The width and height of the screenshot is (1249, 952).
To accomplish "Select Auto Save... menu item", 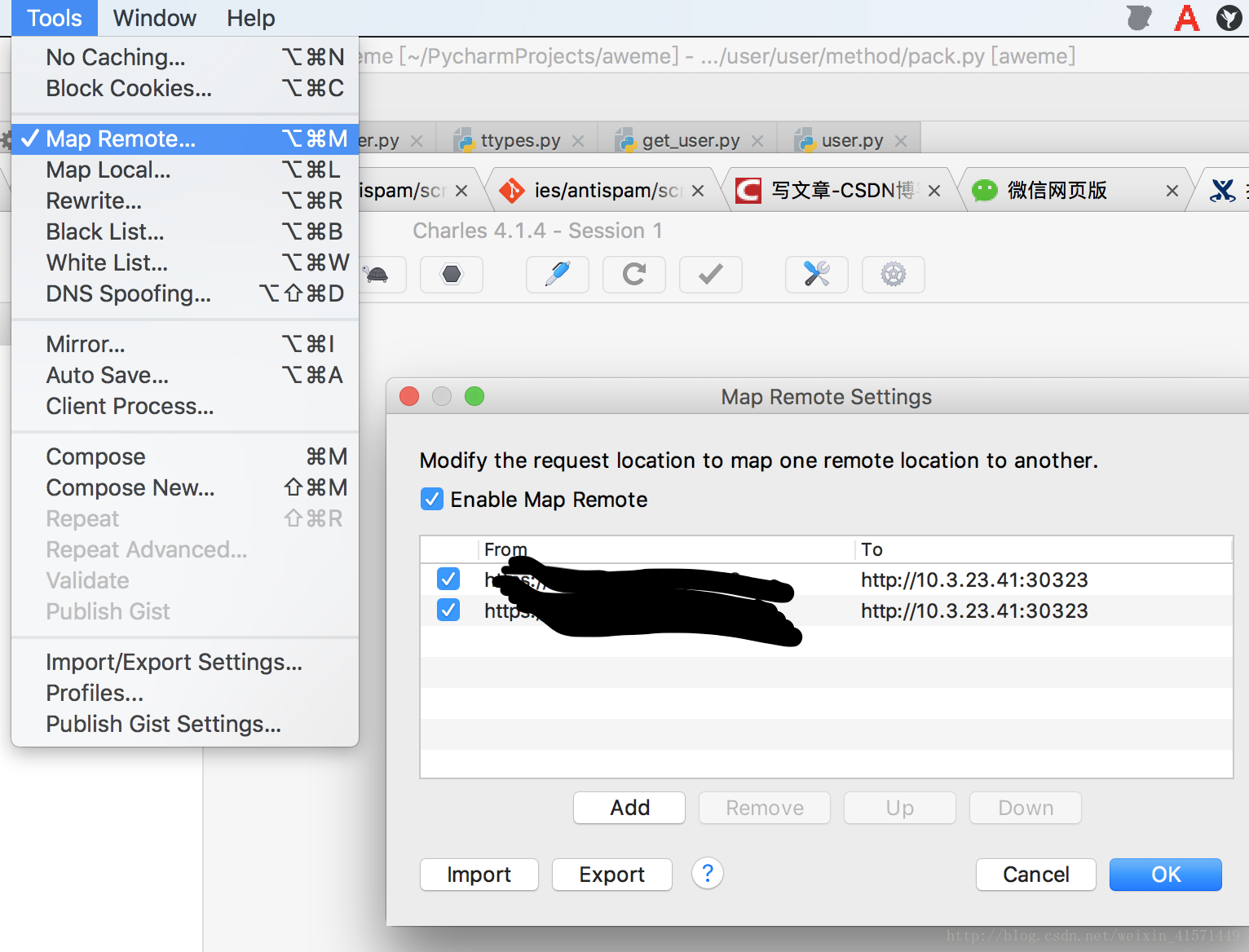I will 185,375.
